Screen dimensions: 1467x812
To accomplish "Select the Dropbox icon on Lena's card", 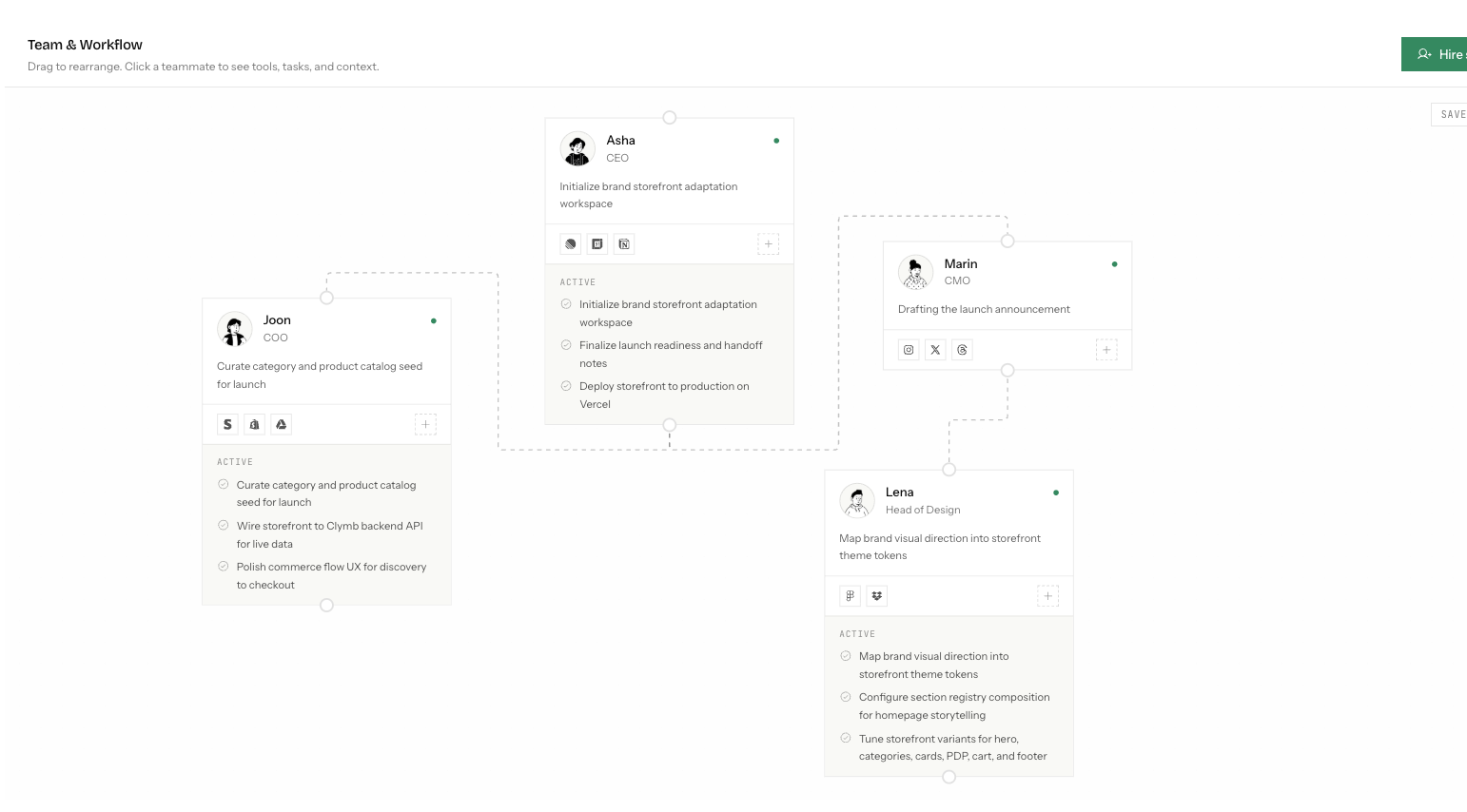I will coord(877,596).
